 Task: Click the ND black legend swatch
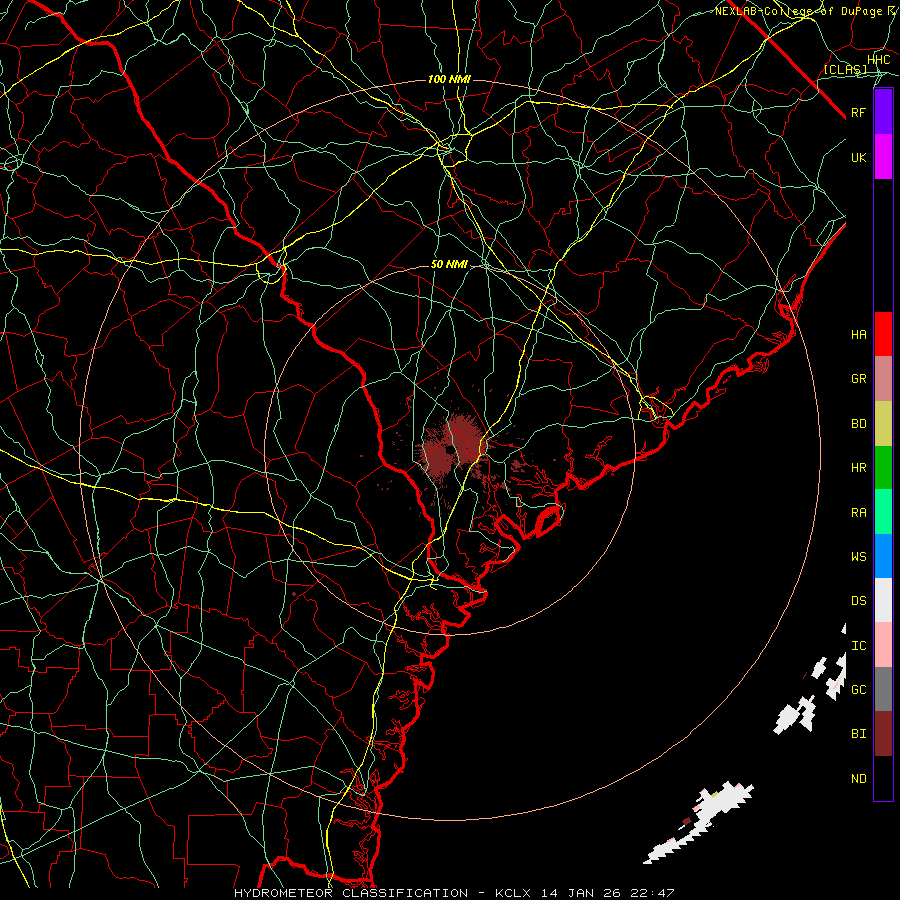883,778
